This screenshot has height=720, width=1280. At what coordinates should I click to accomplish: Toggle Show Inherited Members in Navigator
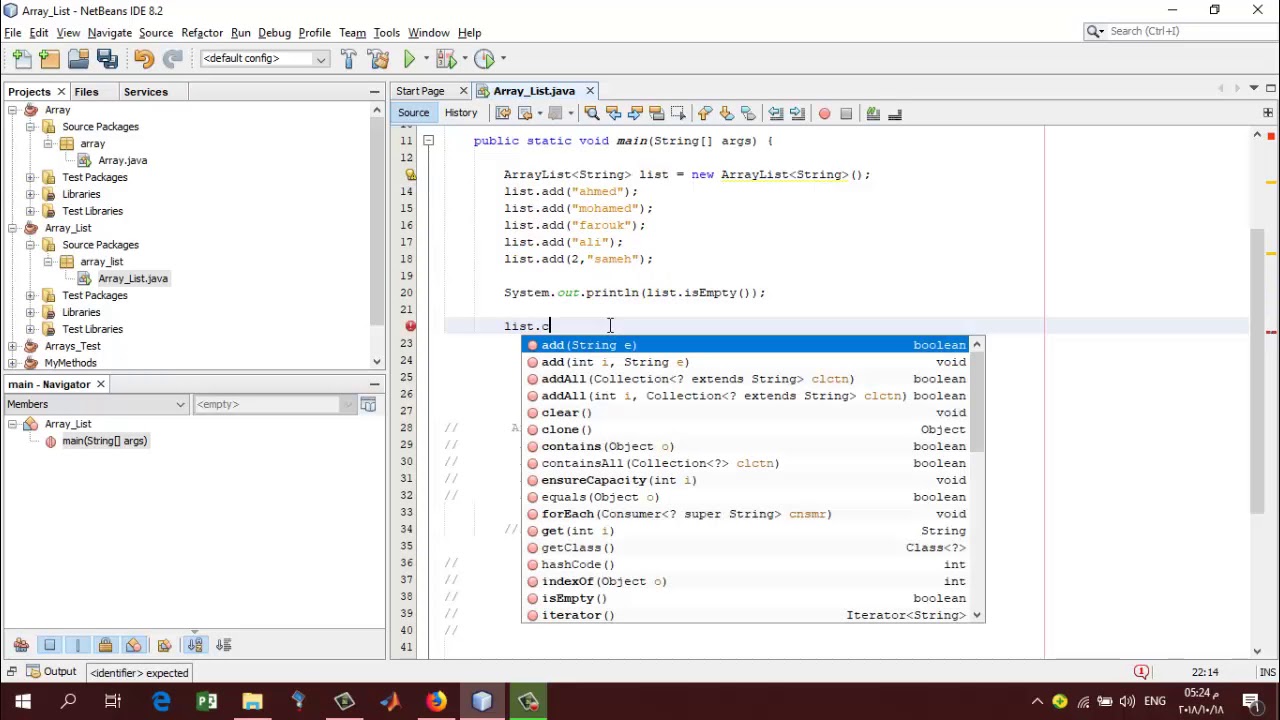[21, 645]
